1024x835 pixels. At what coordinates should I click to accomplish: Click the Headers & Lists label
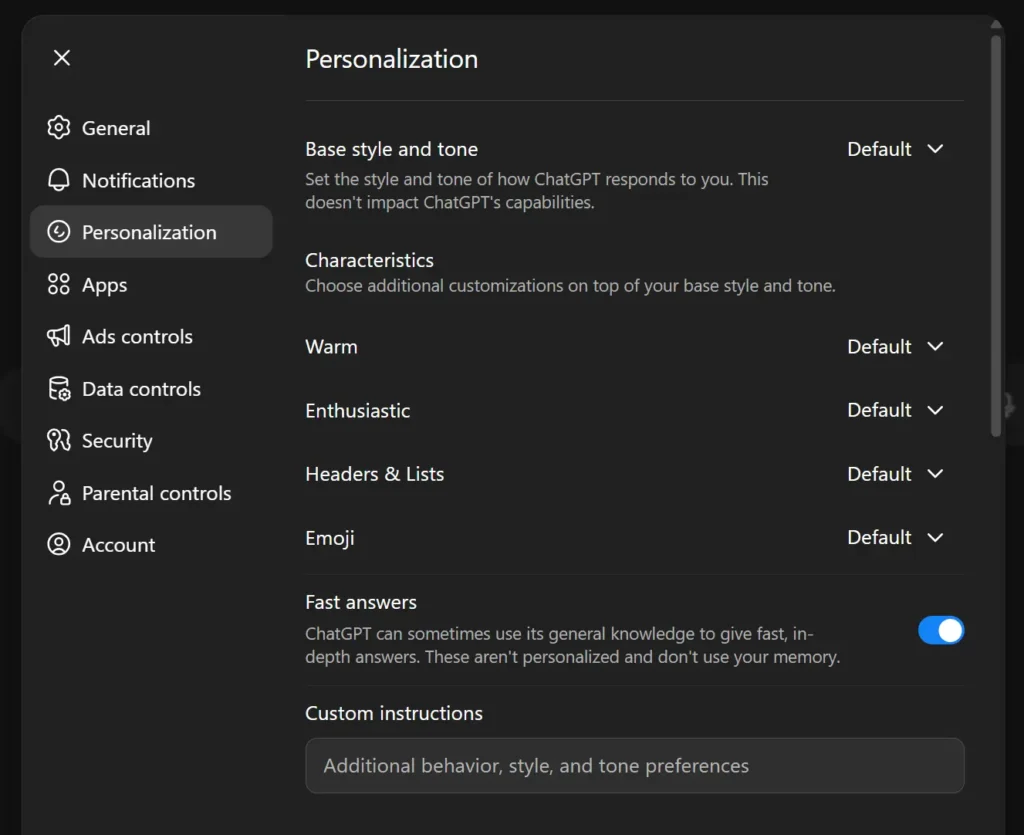(x=375, y=473)
